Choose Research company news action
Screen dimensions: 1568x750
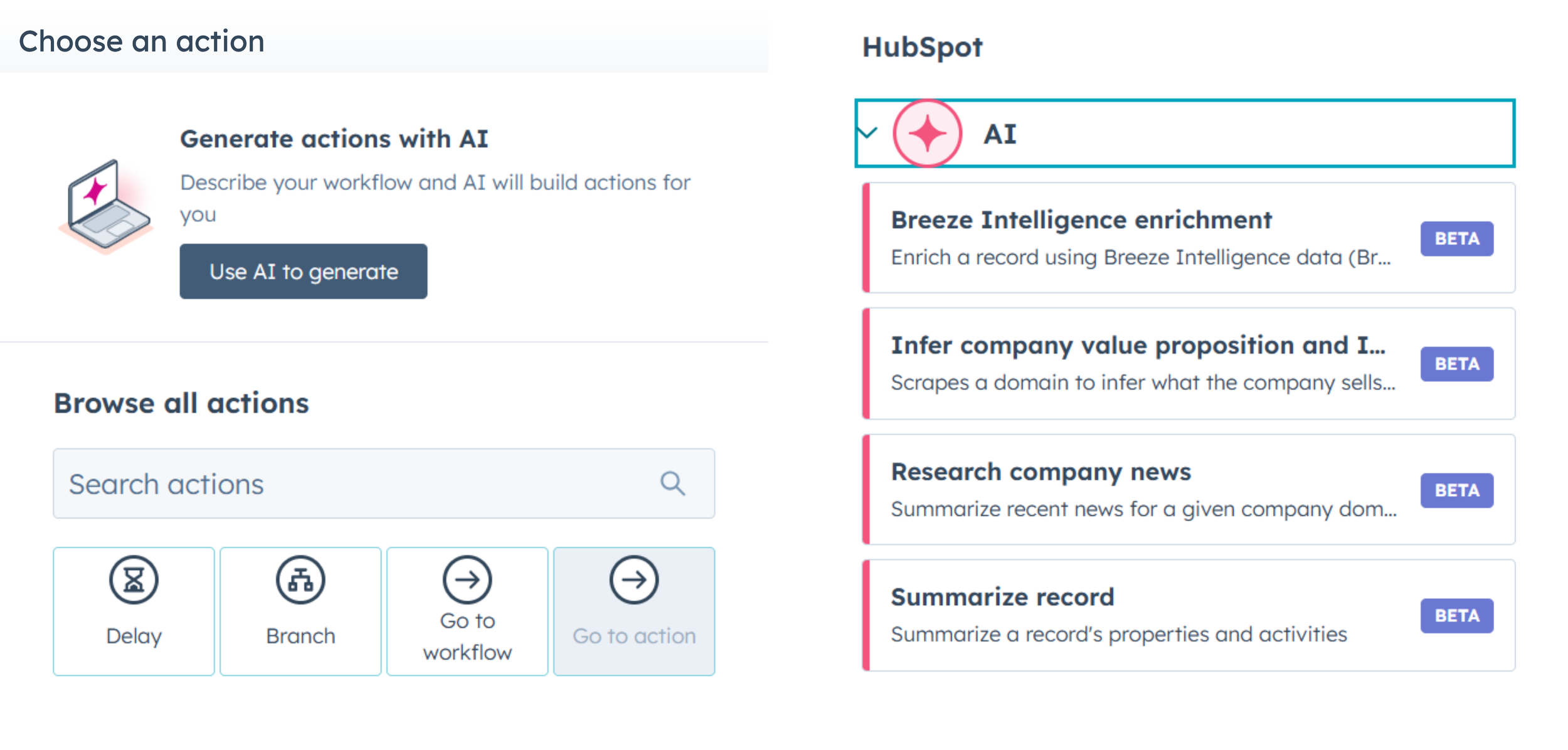1189,490
